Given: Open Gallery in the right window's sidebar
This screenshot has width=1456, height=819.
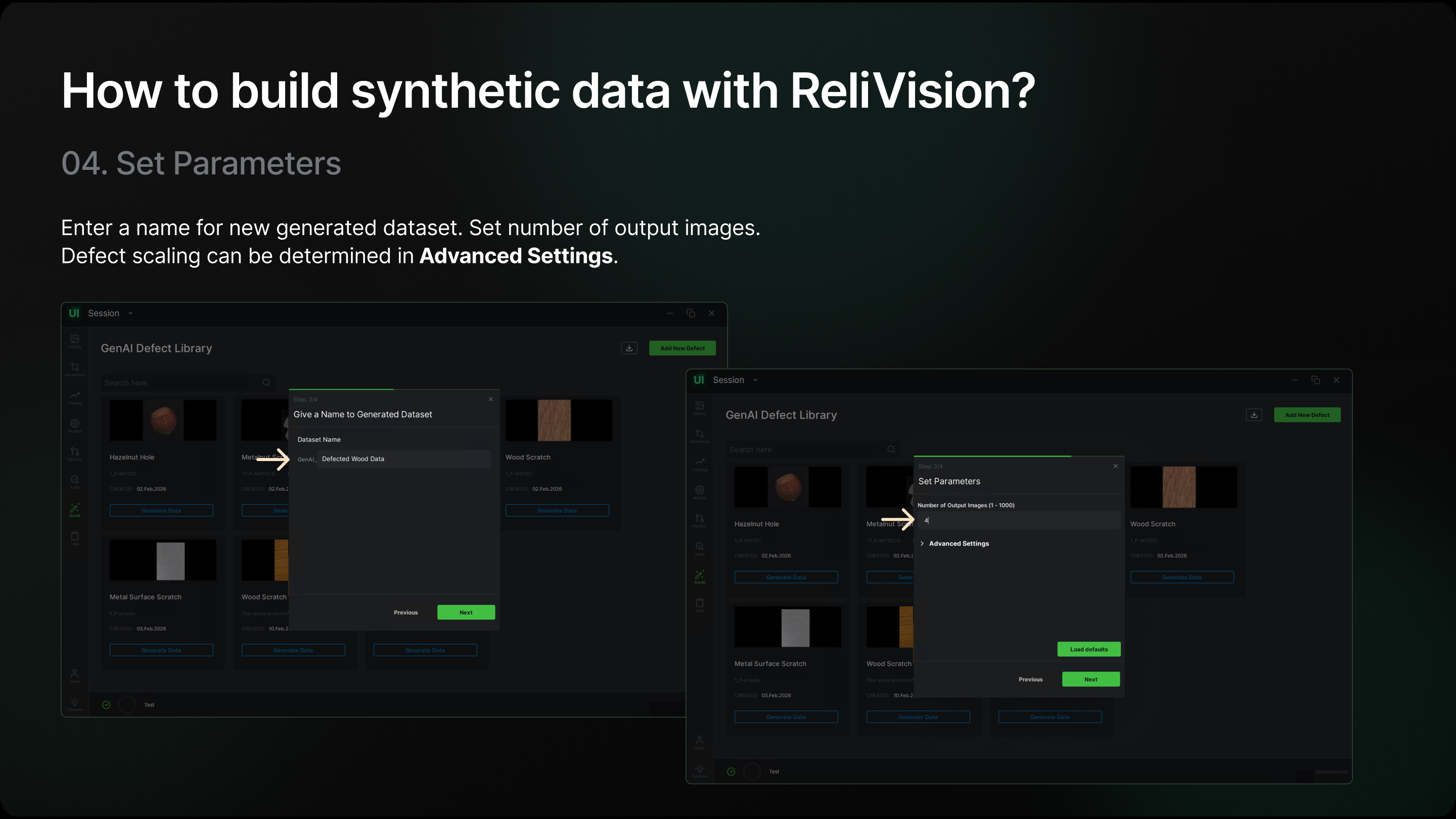Looking at the screenshot, I should pos(699,407).
